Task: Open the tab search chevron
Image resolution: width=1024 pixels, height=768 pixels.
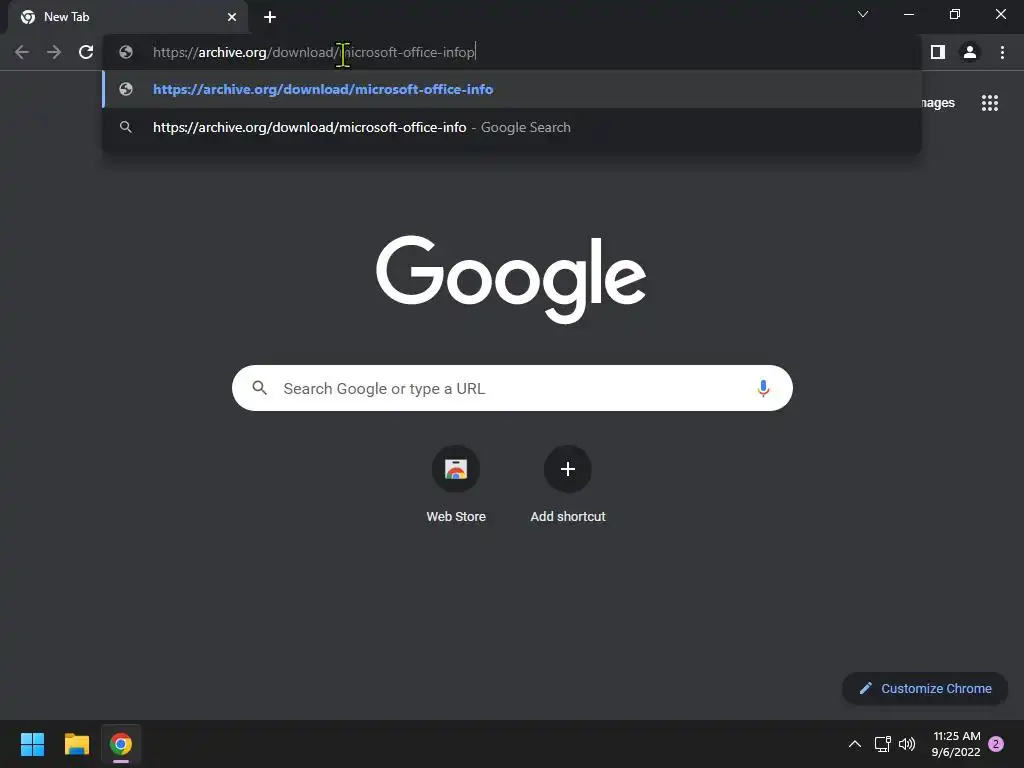Action: pyautogui.click(x=863, y=14)
